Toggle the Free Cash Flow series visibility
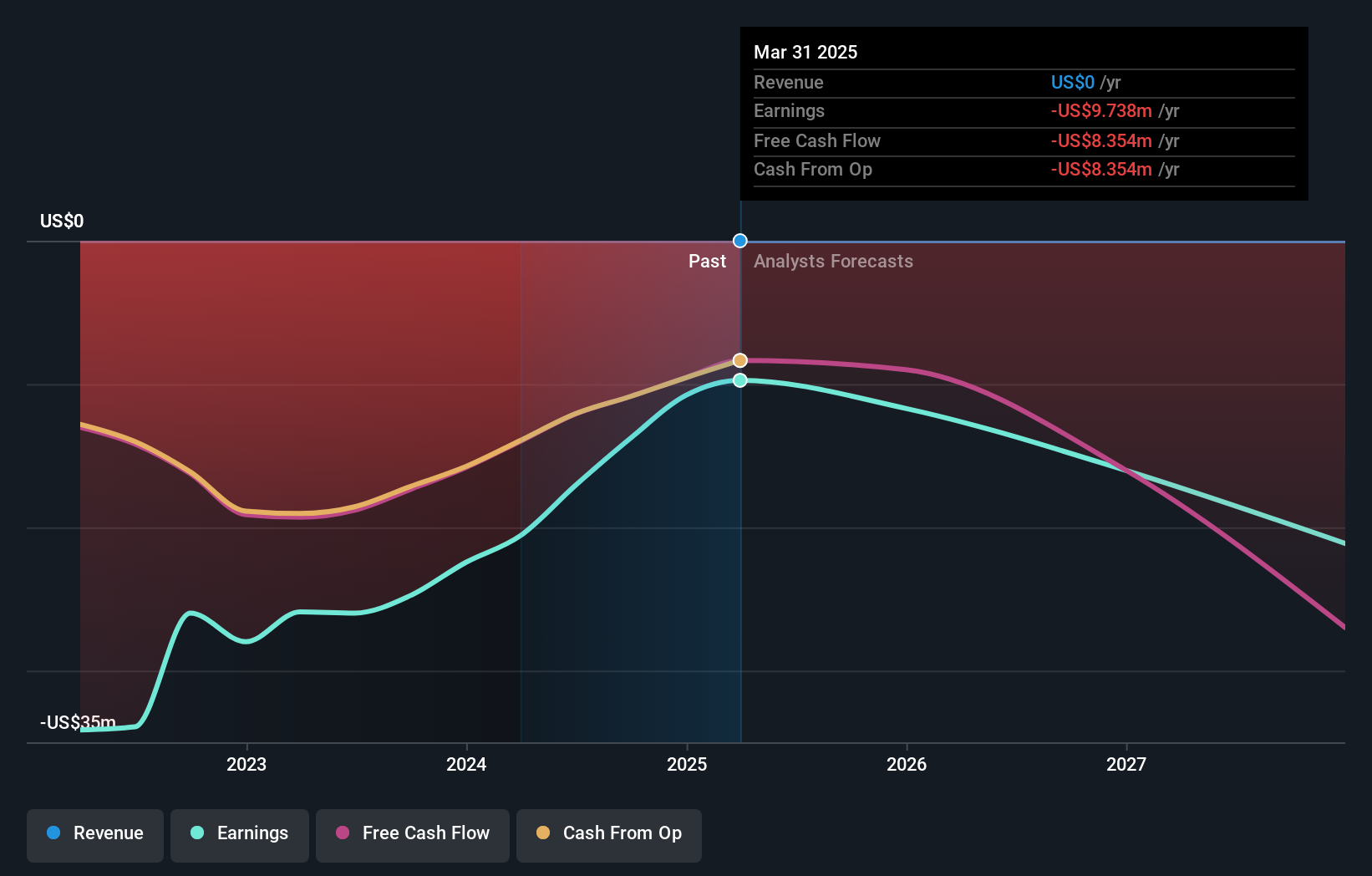Screen dimensions: 1372x876 (x=412, y=835)
